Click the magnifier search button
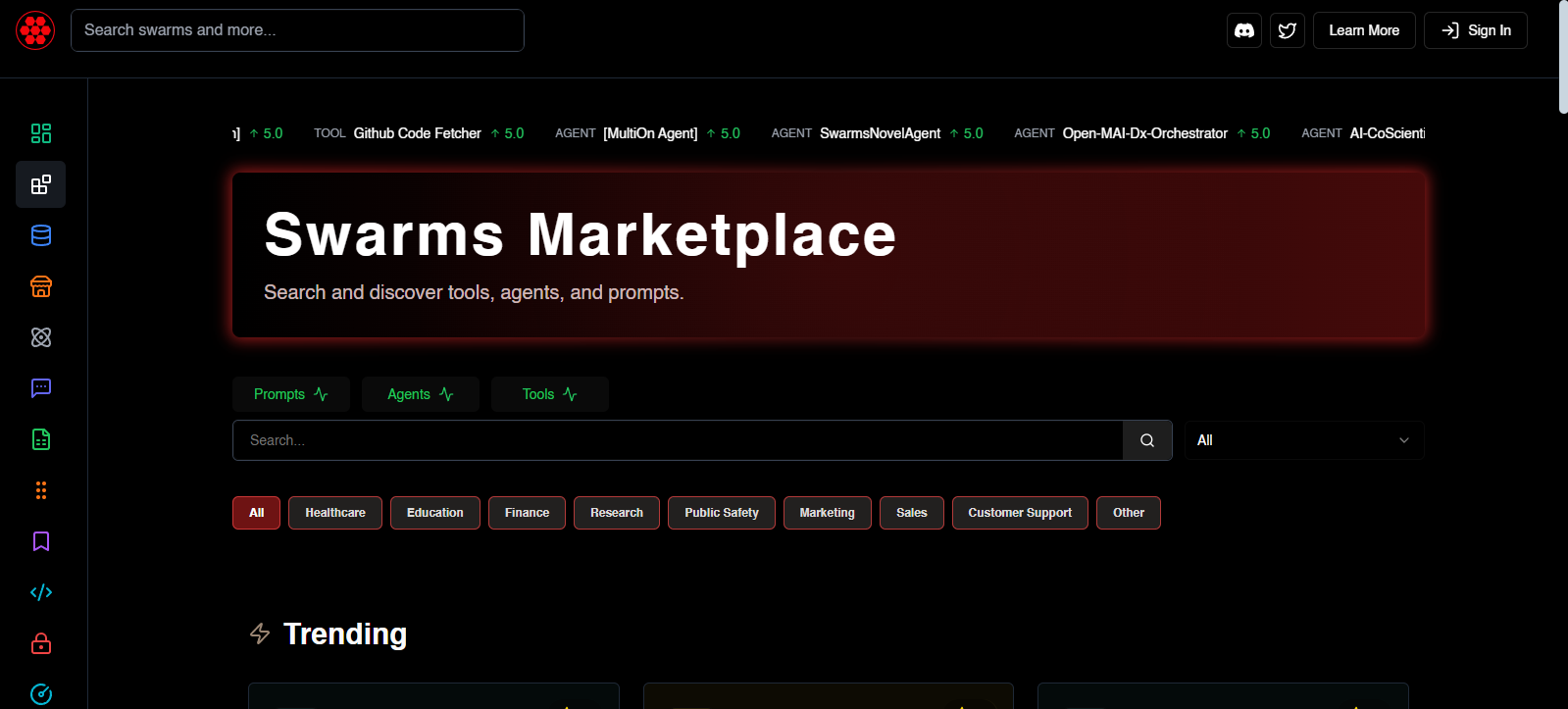This screenshot has width=1568, height=709. pos(1147,440)
